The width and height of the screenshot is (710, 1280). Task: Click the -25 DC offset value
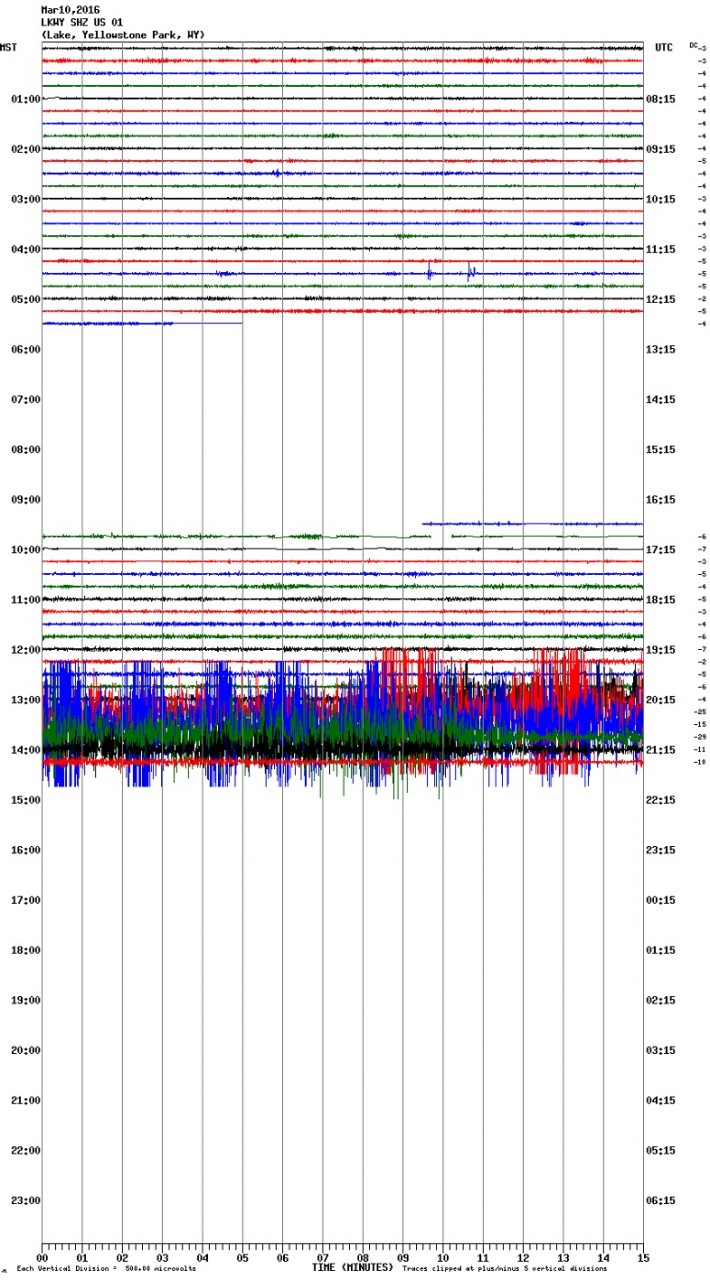point(700,712)
